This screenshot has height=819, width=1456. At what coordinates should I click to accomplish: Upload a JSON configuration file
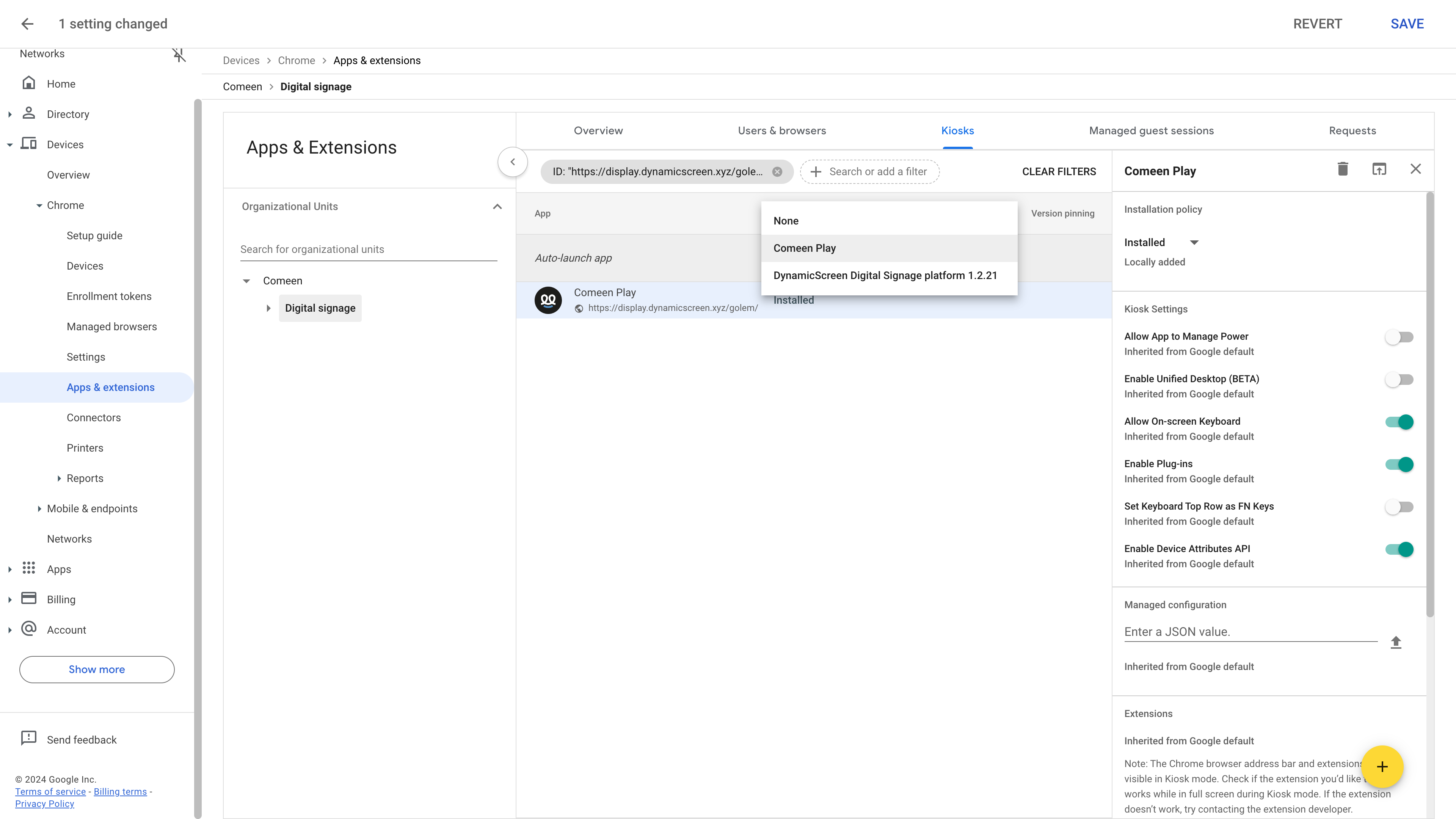tap(1395, 642)
